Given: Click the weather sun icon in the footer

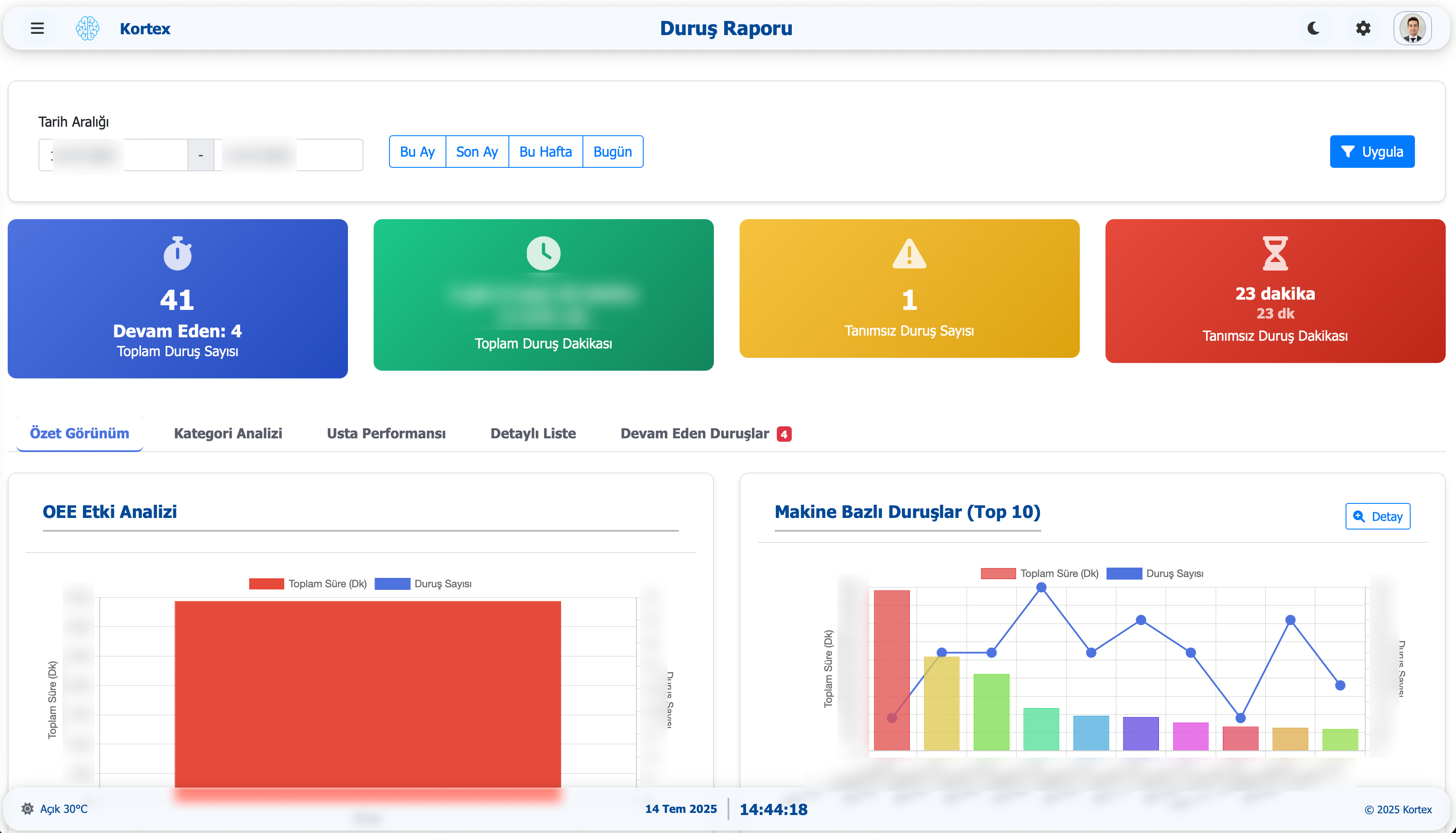Looking at the screenshot, I should click(x=27, y=809).
